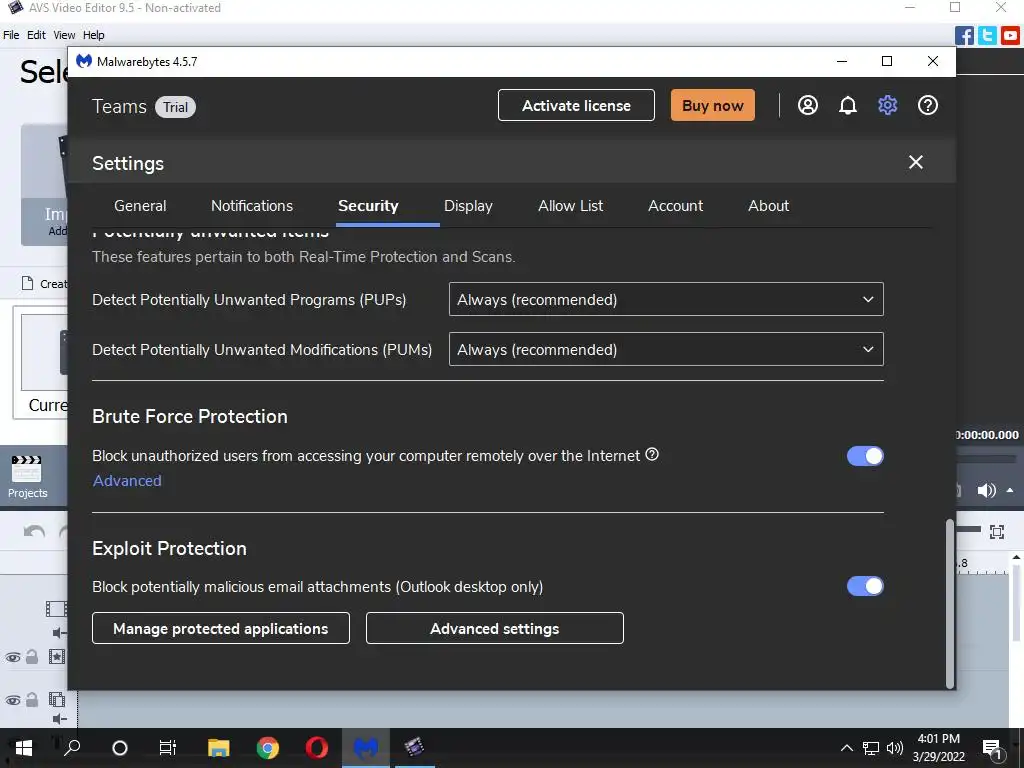The image size is (1024, 768).
Task: Click the Settings panel vertical scrollbar
Action: [x=950, y=603]
